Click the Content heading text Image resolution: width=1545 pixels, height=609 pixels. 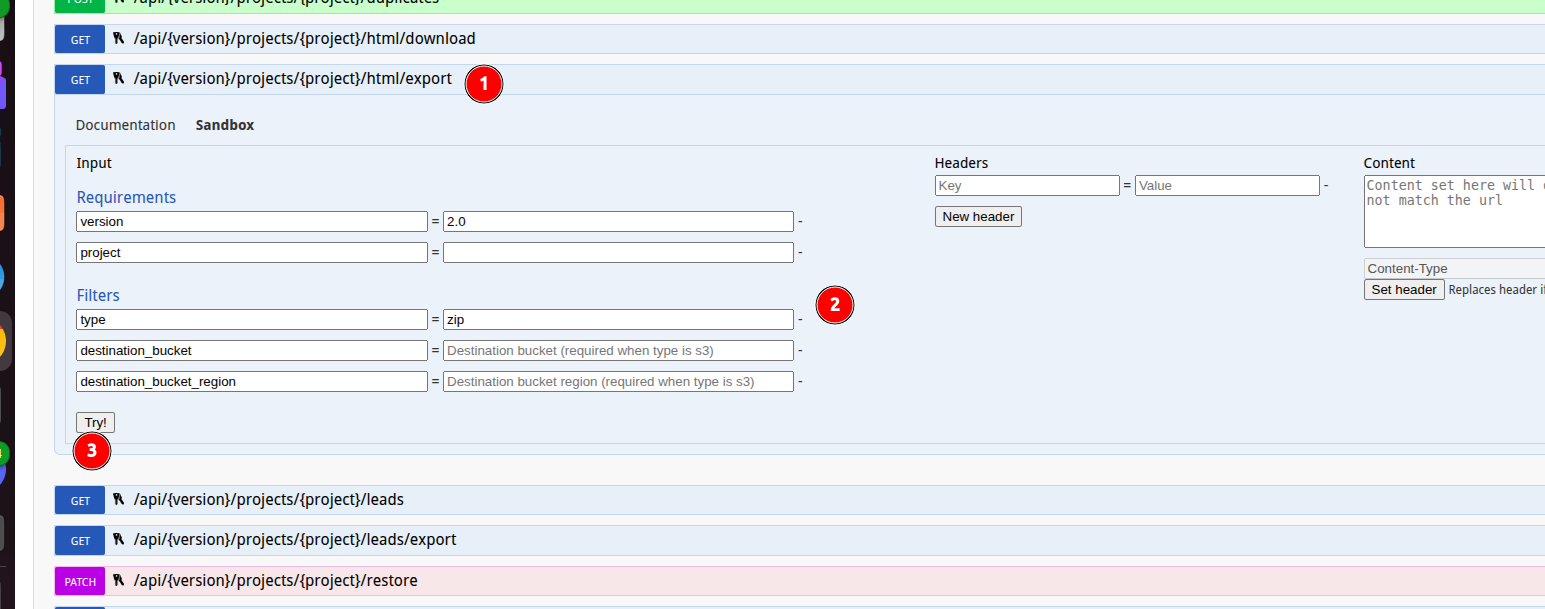point(1389,163)
